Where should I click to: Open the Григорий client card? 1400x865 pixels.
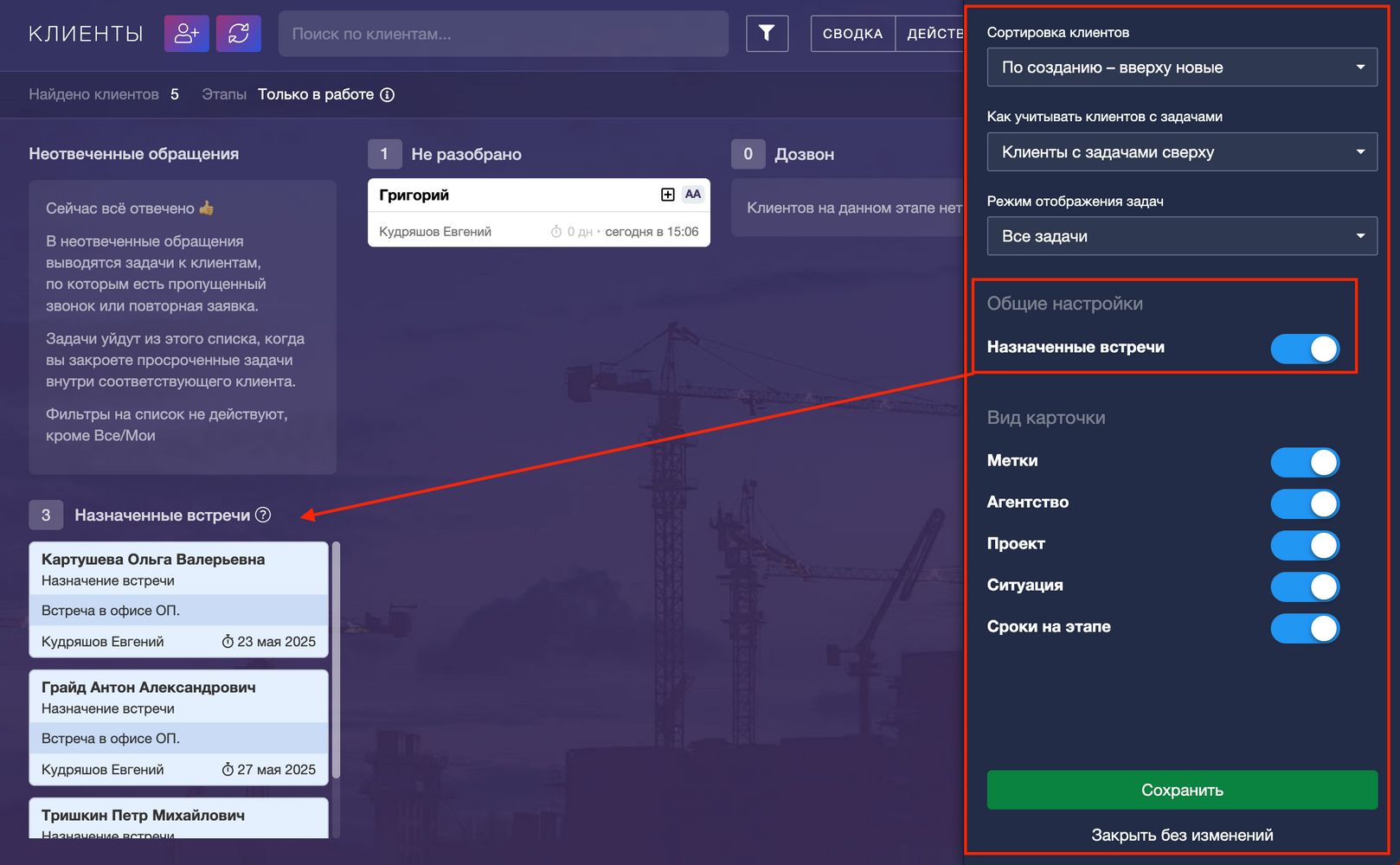pyautogui.click(x=539, y=213)
